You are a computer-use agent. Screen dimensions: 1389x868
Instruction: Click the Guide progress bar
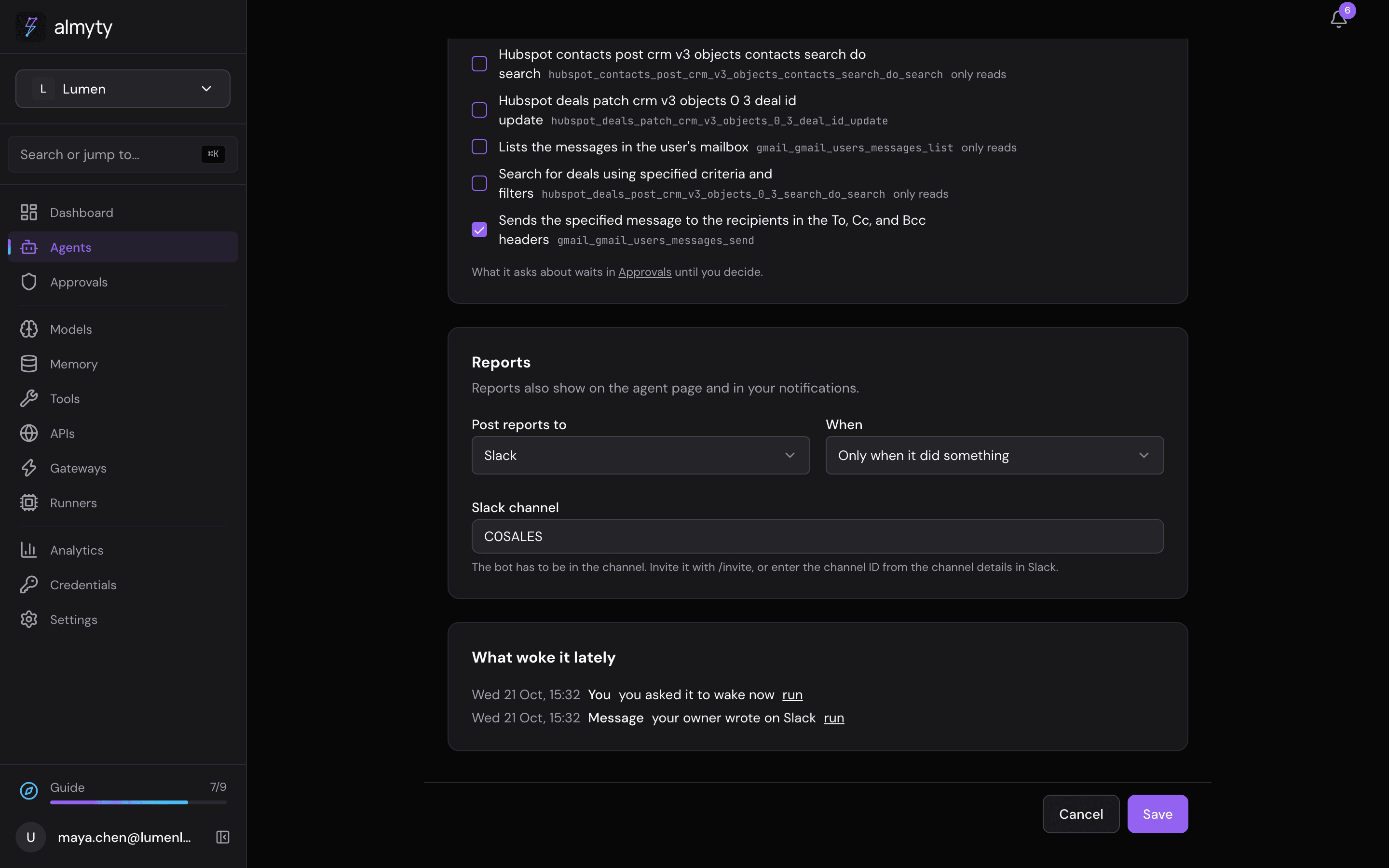tap(138, 802)
